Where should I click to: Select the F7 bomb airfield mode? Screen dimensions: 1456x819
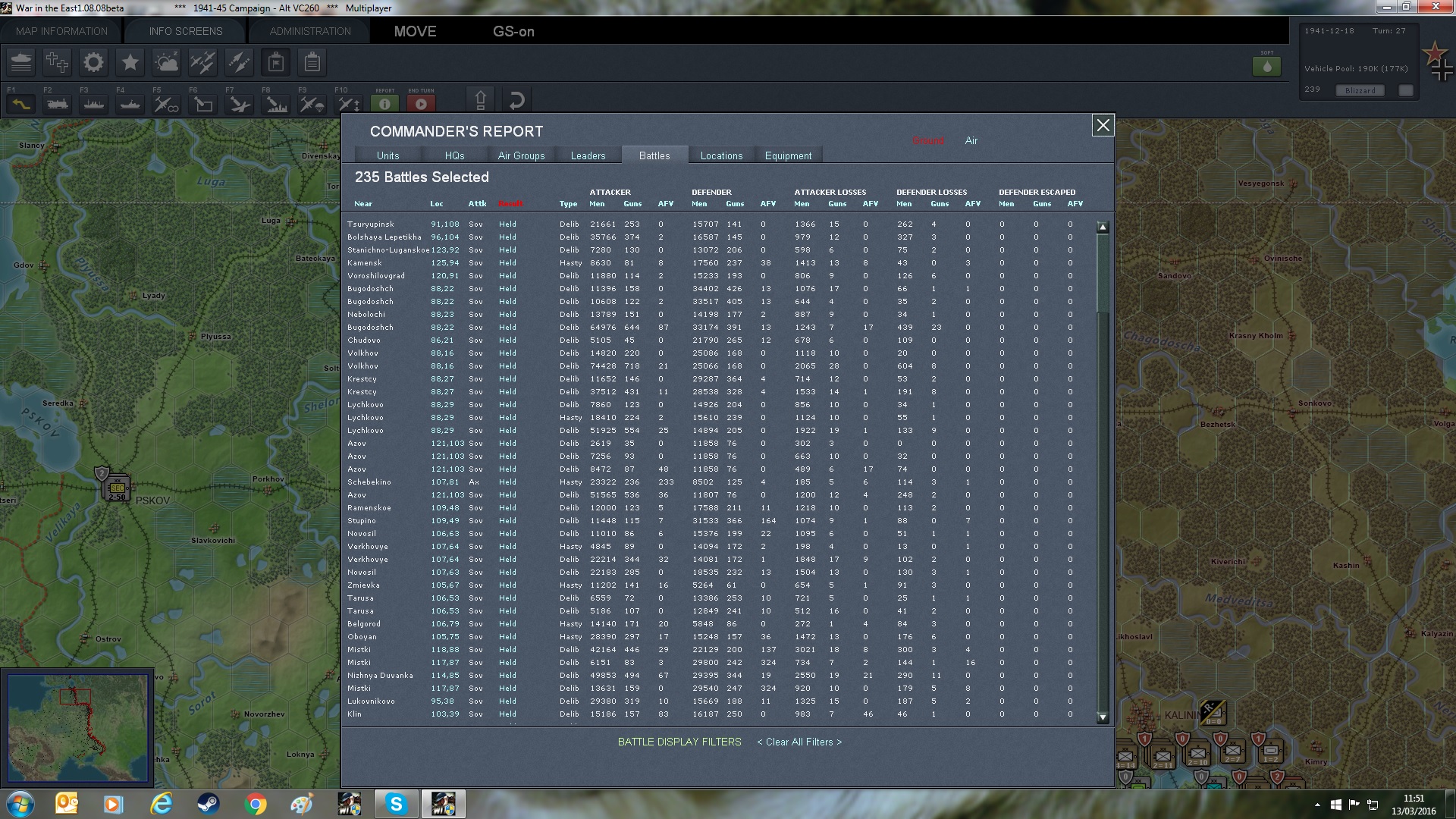tap(240, 104)
